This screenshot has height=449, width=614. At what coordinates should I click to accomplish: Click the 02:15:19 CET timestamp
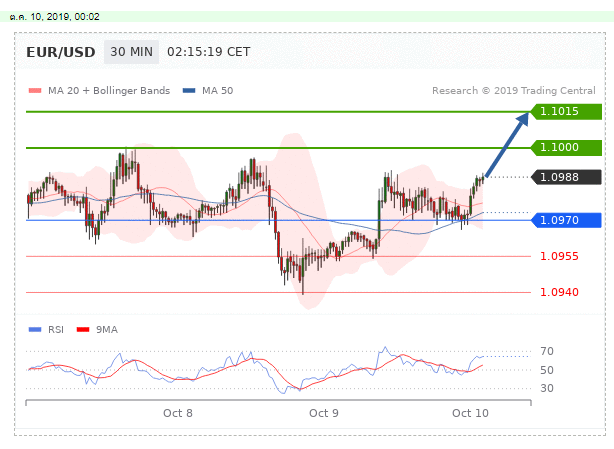(208, 52)
